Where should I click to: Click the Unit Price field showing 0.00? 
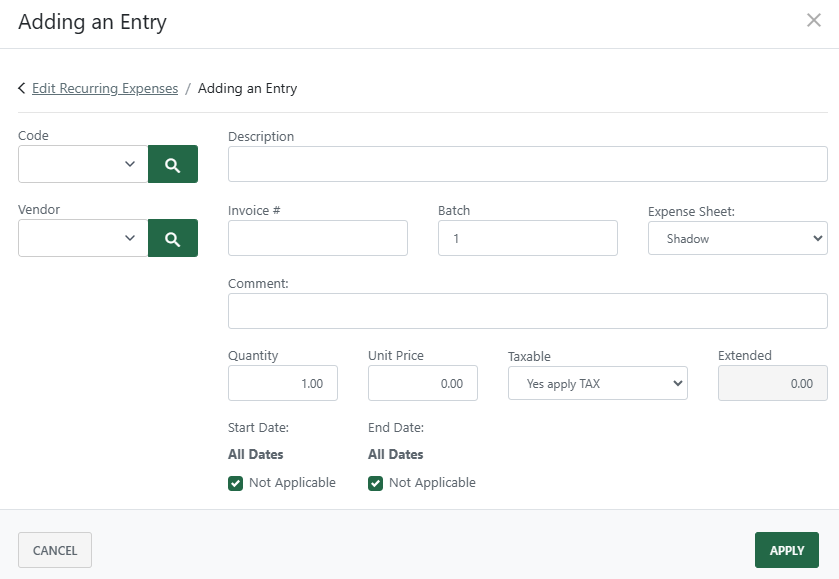423,383
